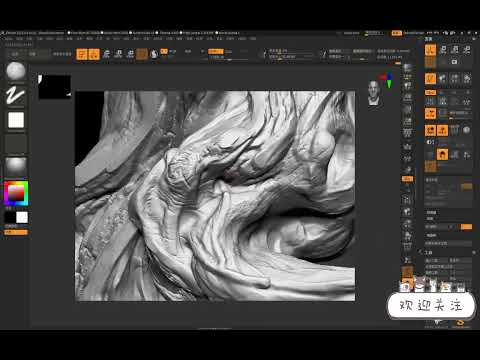This screenshot has width=480, height=360.
Task: Select the black secondary color swatch
Action: pyautogui.click(x=10, y=217)
